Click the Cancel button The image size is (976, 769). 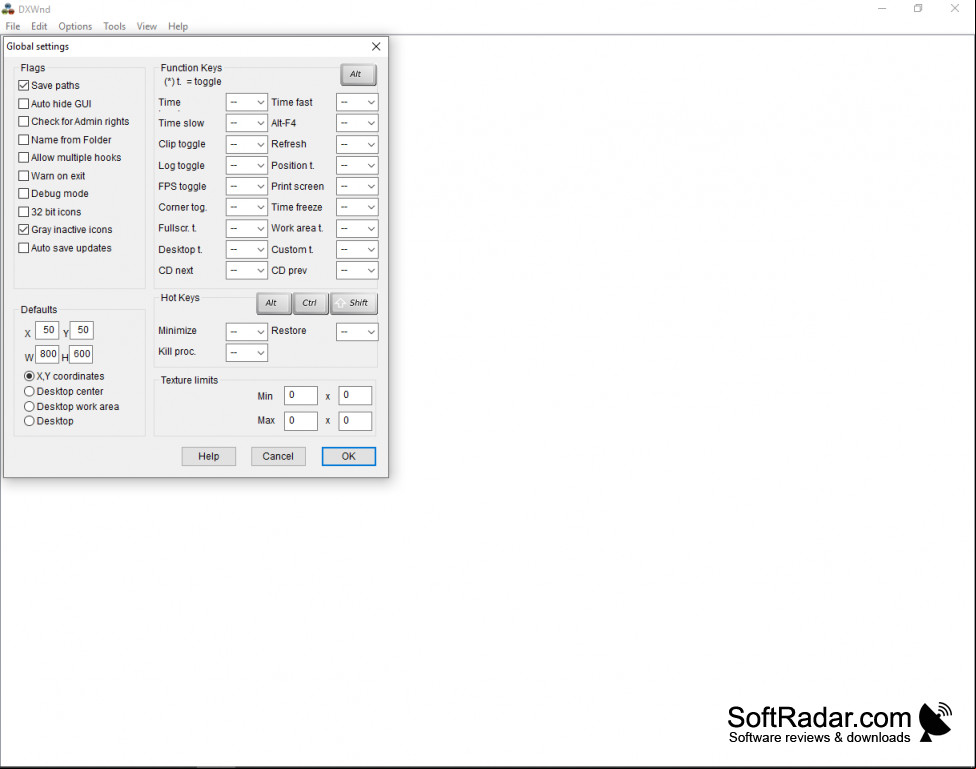tap(278, 456)
